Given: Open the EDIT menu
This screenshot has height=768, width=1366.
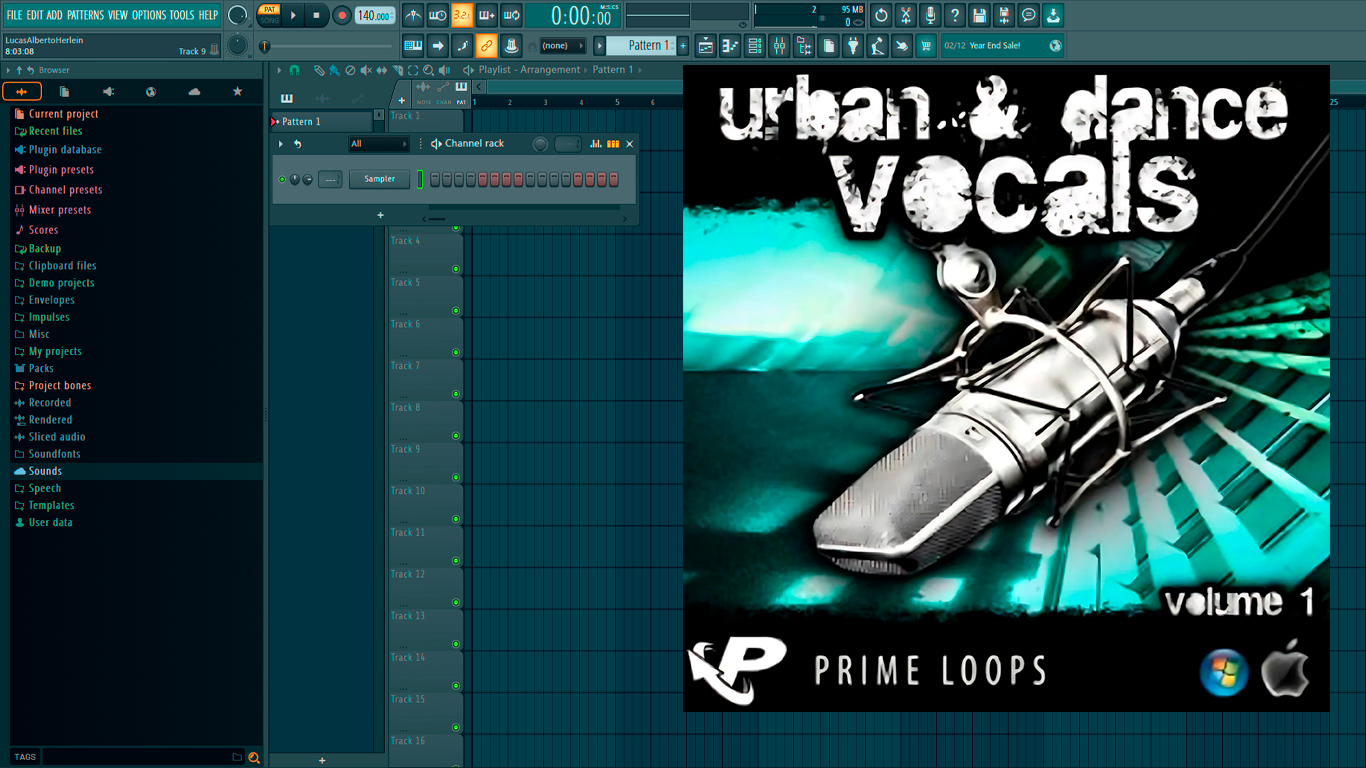Looking at the screenshot, I should click(35, 15).
